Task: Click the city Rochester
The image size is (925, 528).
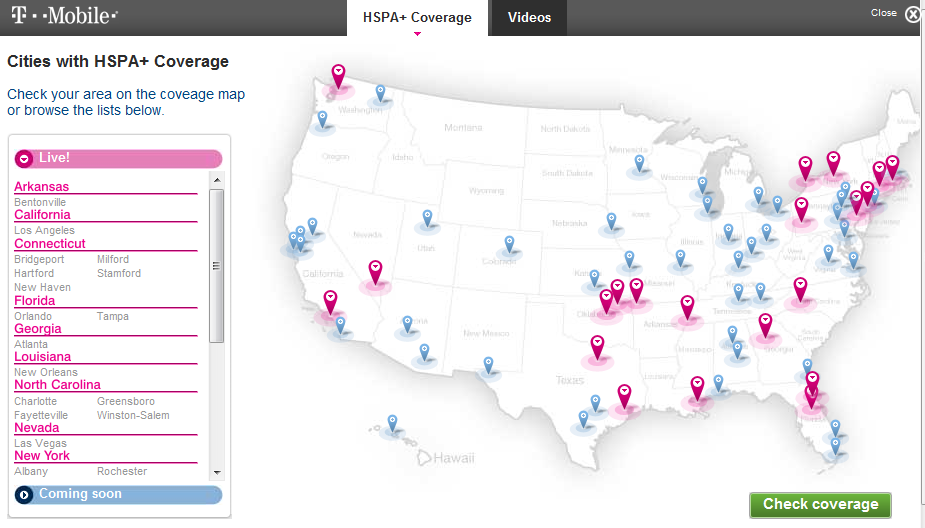Action: [x=122, y=471]
